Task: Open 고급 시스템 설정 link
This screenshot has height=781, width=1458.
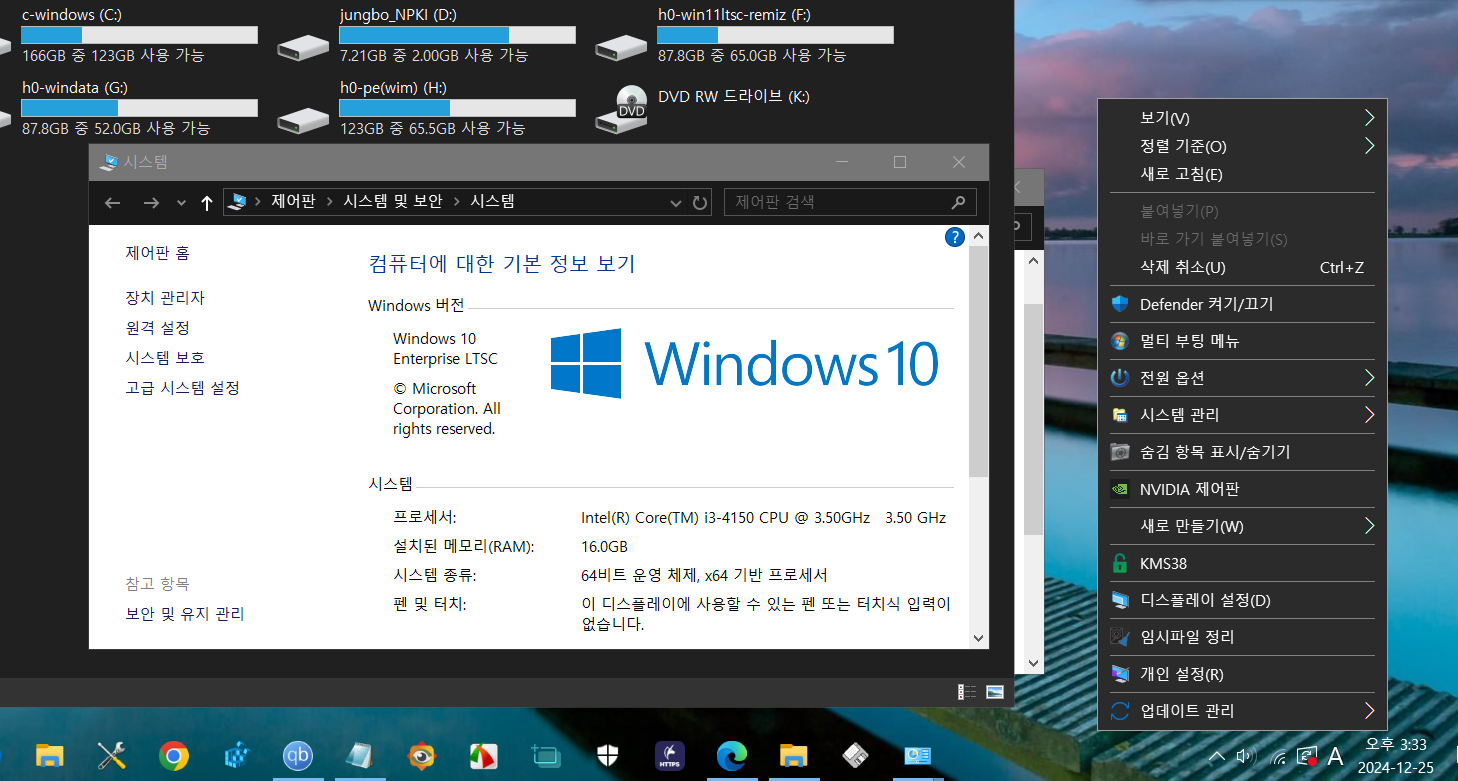Action: 182,388
